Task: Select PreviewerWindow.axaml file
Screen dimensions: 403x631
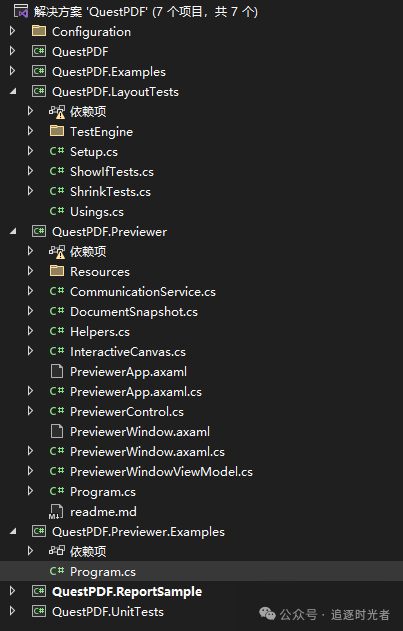Action: [x=140, y=432]
